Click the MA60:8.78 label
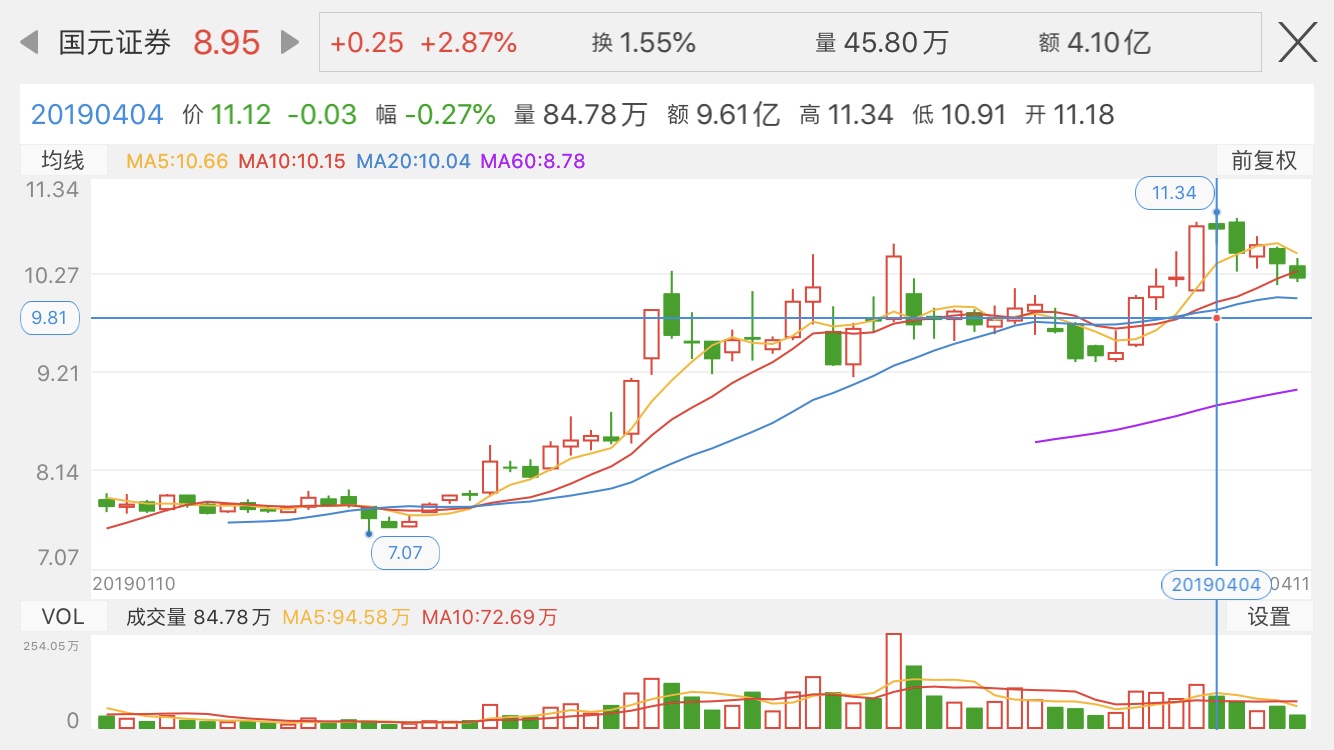Viewport: 1334px width, 750px height. pyautogui.click(x=533, y=160)
